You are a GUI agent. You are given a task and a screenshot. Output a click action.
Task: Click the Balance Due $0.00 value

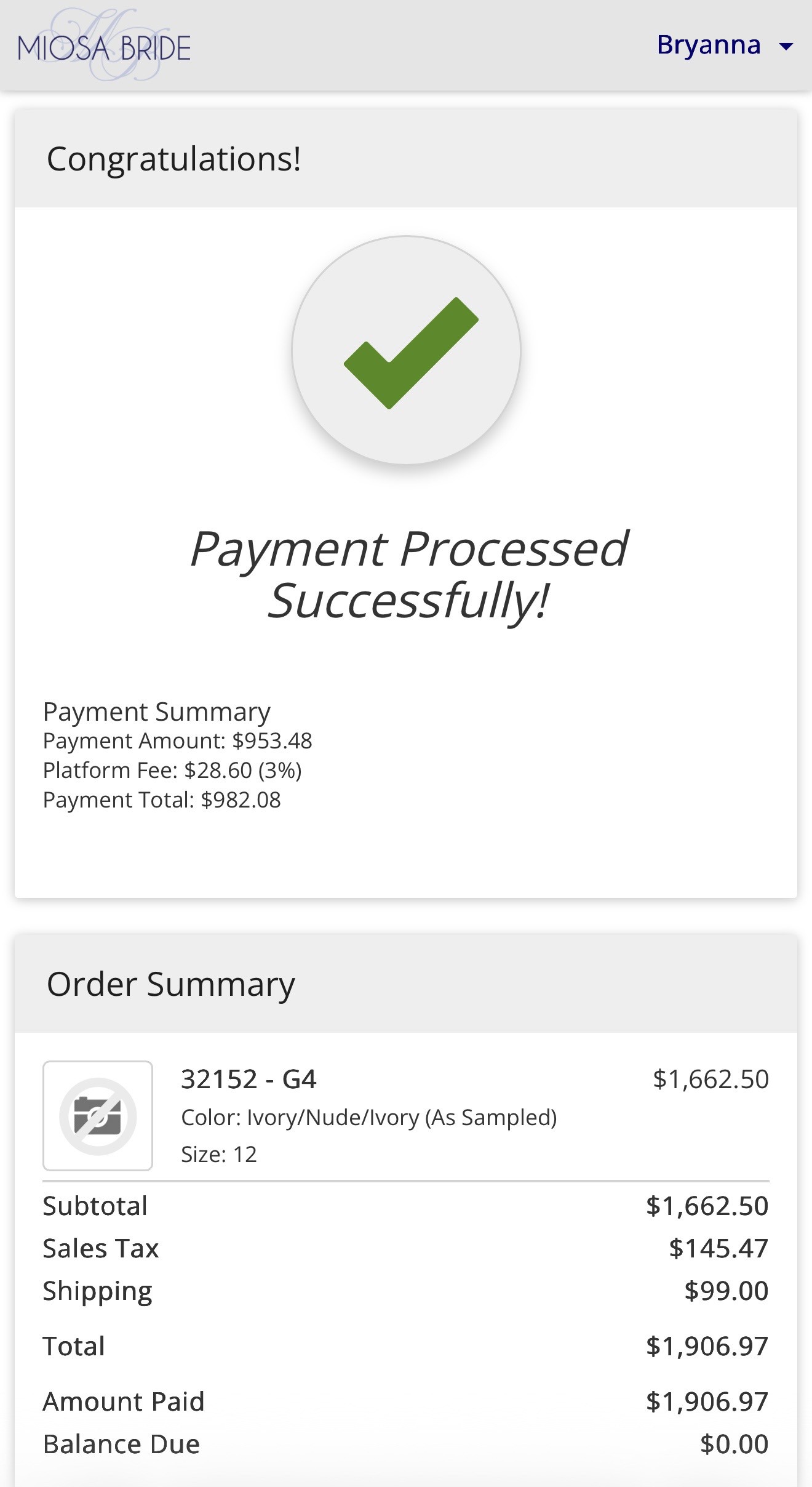734,1444
